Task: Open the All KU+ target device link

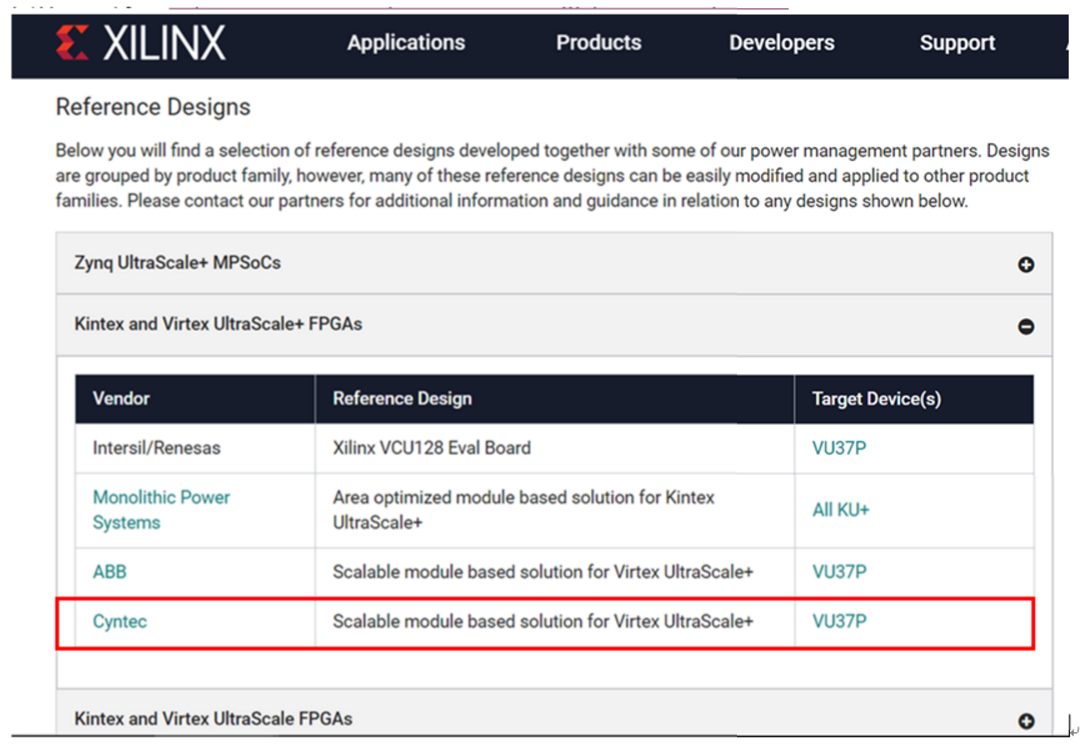Action: pos(841,510)
